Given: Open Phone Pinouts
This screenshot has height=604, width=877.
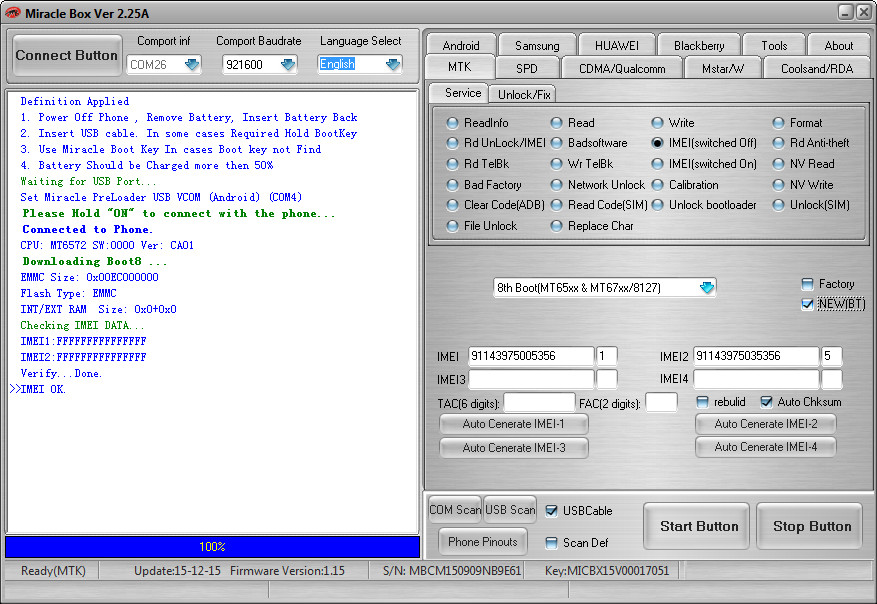Looking at the screenshot, I should click(483, 541).
